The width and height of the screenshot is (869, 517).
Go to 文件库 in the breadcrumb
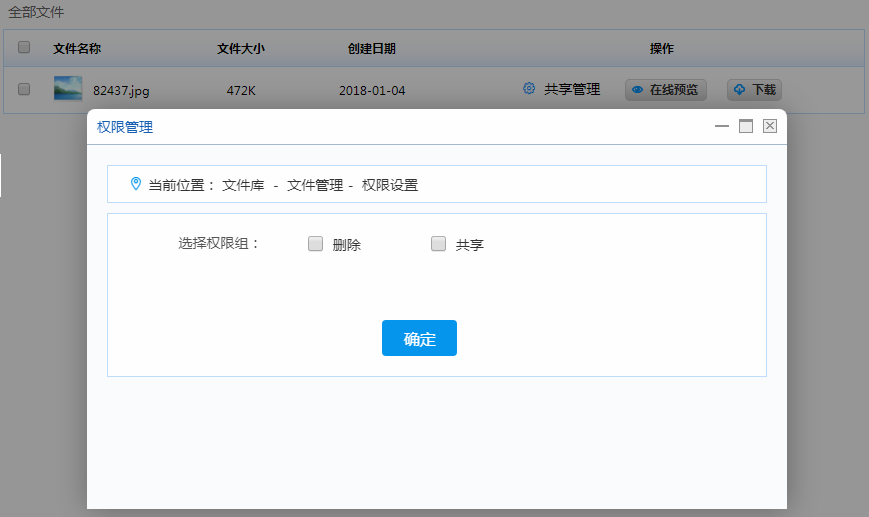(243, 185)
